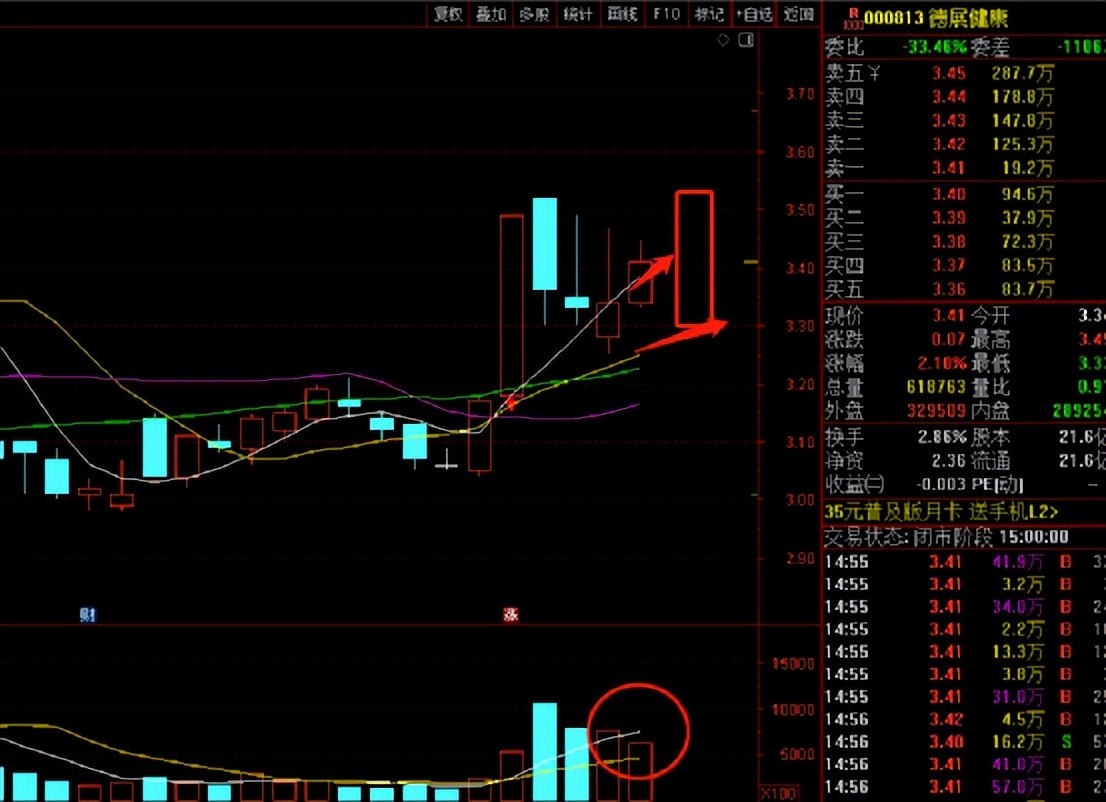
Task: Select the 卖一 row with 19.2万
Action: (964, 168)
